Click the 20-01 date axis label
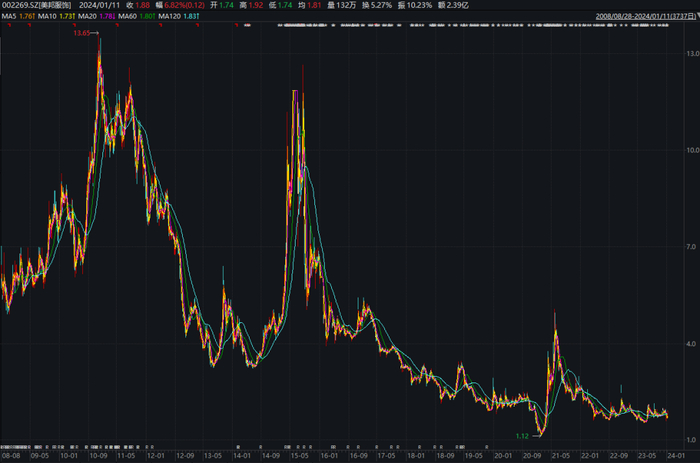 coord(503,456)
